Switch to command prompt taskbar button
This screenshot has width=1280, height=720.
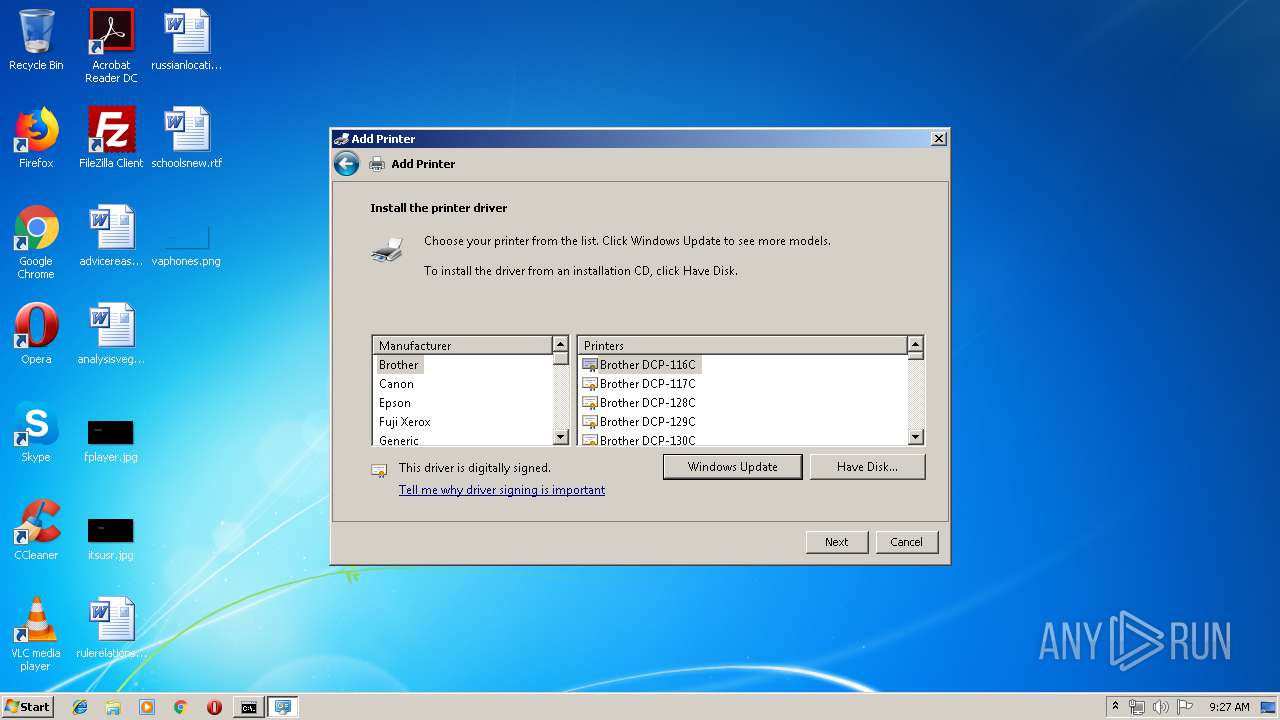point(248,707)
